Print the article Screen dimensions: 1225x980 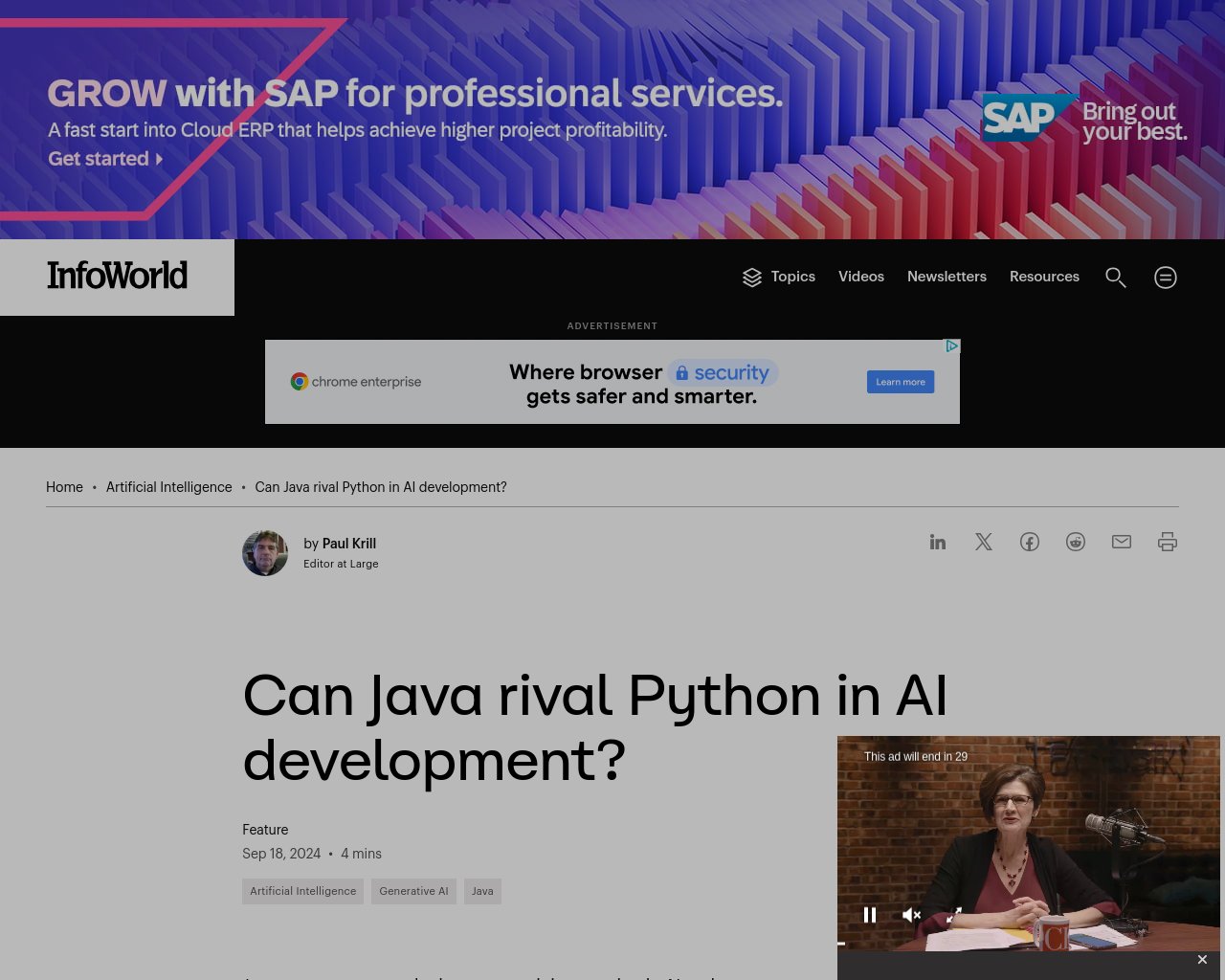tap(1168, 542)
